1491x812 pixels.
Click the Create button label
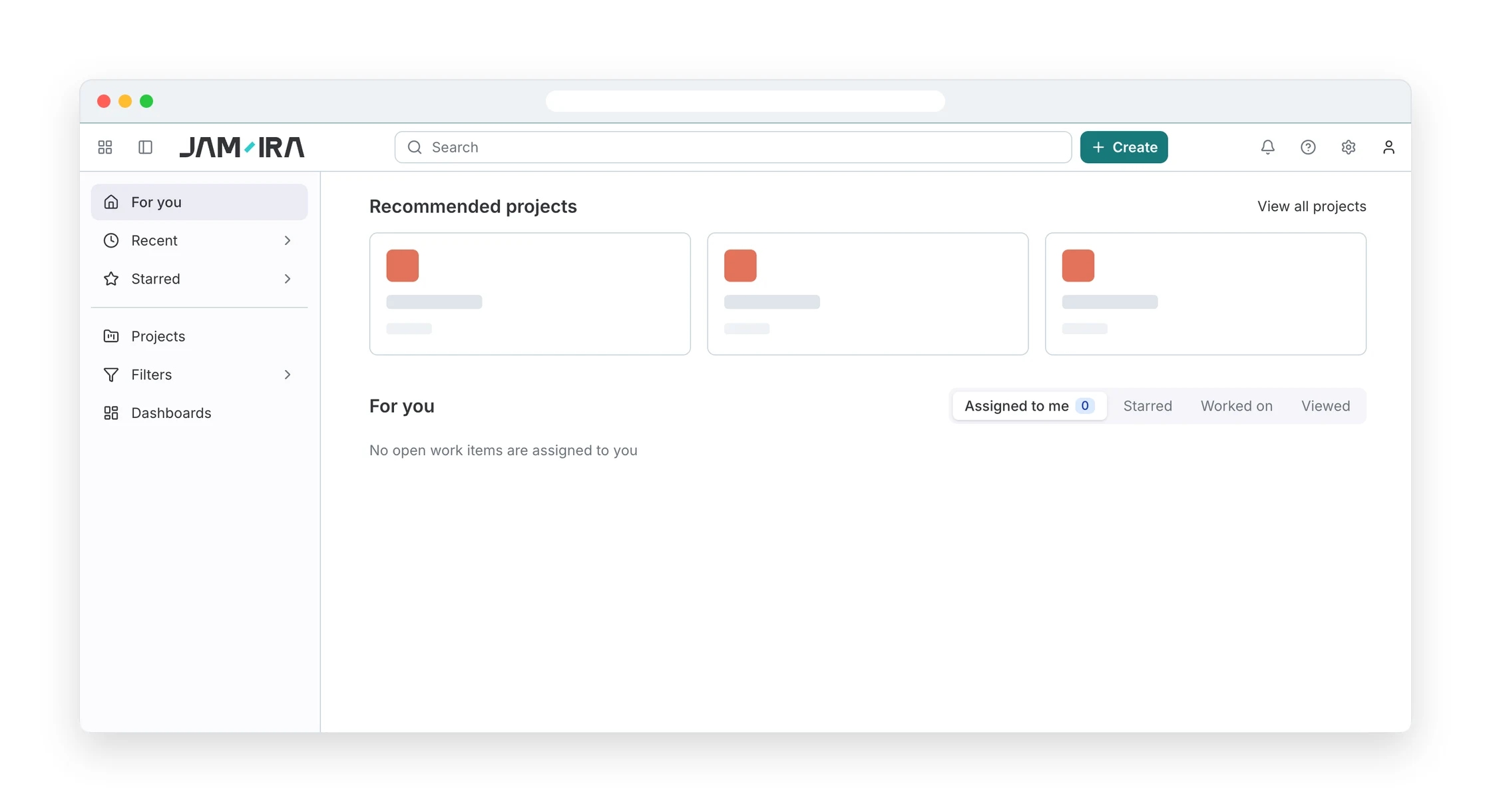[1135, 147]
